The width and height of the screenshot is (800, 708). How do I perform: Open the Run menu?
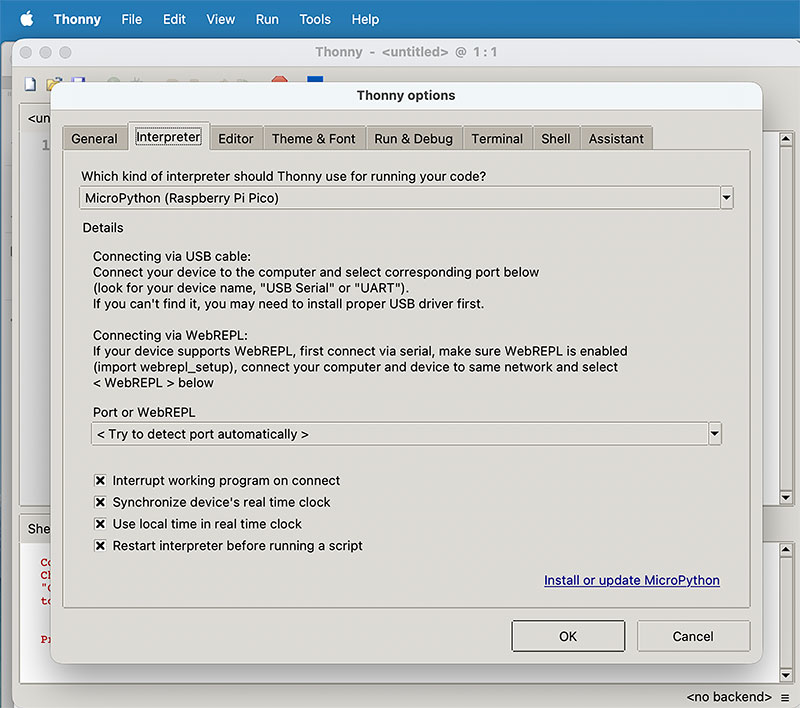point(267,18)
